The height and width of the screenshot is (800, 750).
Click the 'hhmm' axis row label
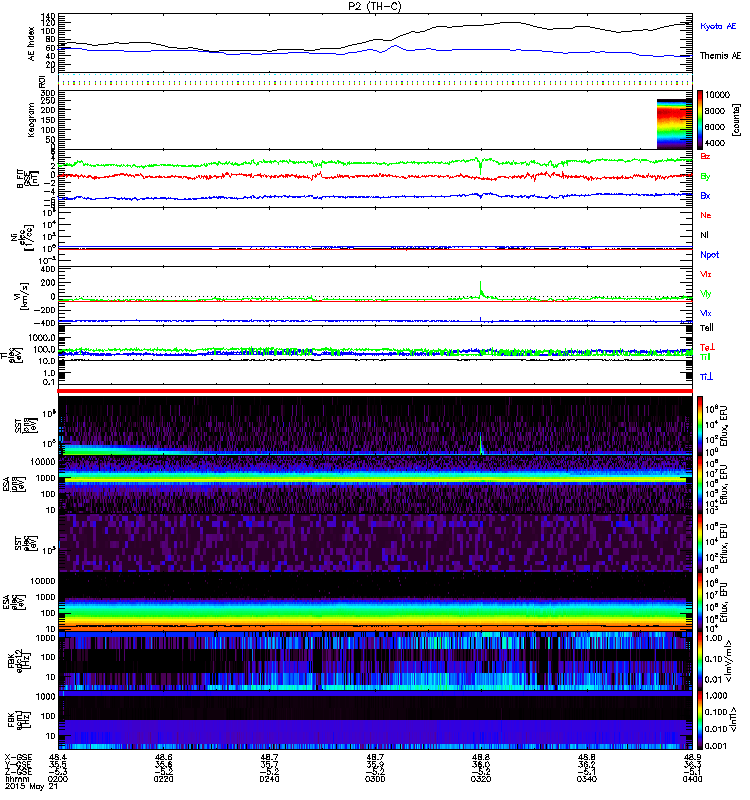15,779
